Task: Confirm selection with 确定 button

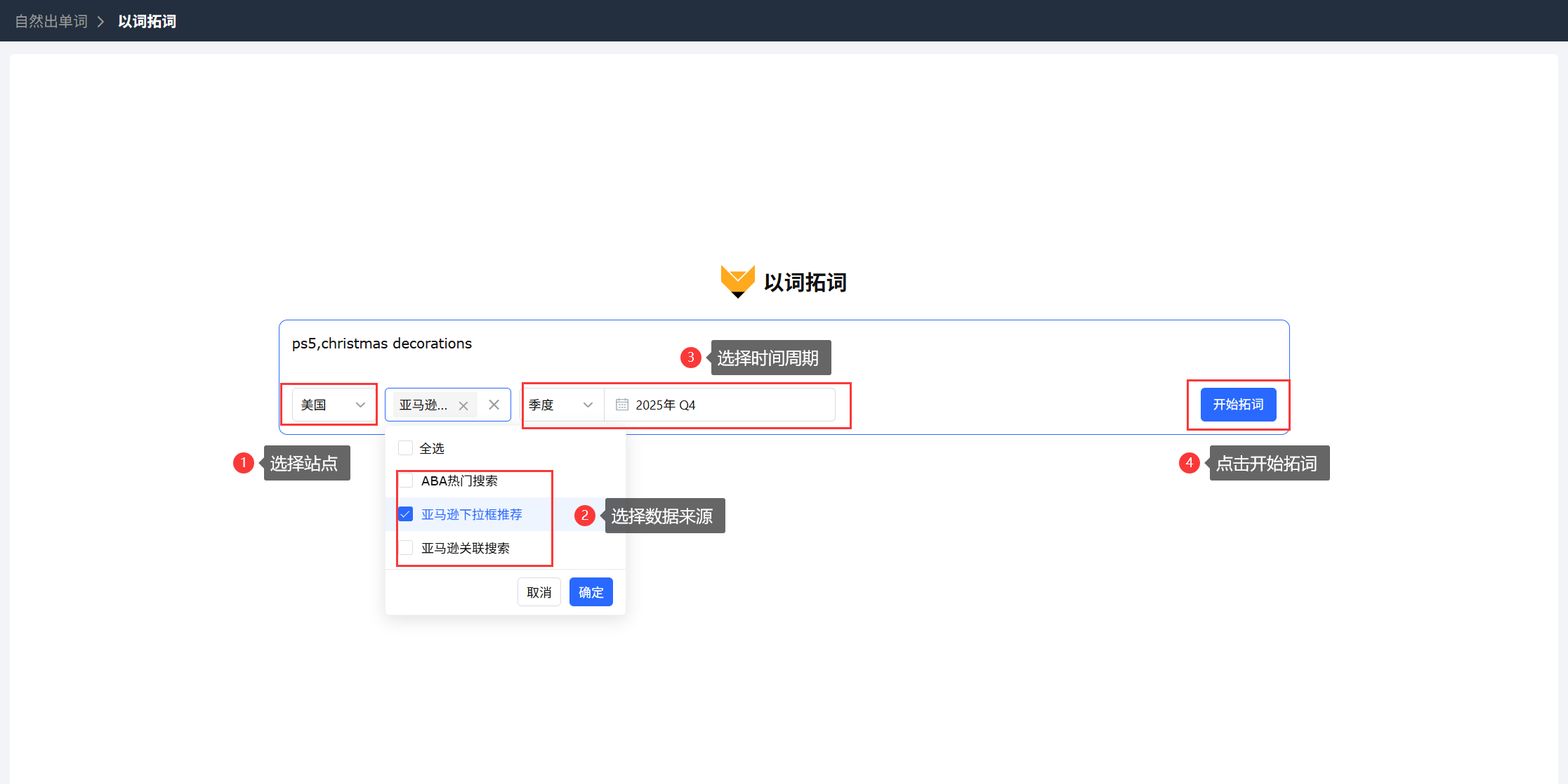Action: coord(591,592)
